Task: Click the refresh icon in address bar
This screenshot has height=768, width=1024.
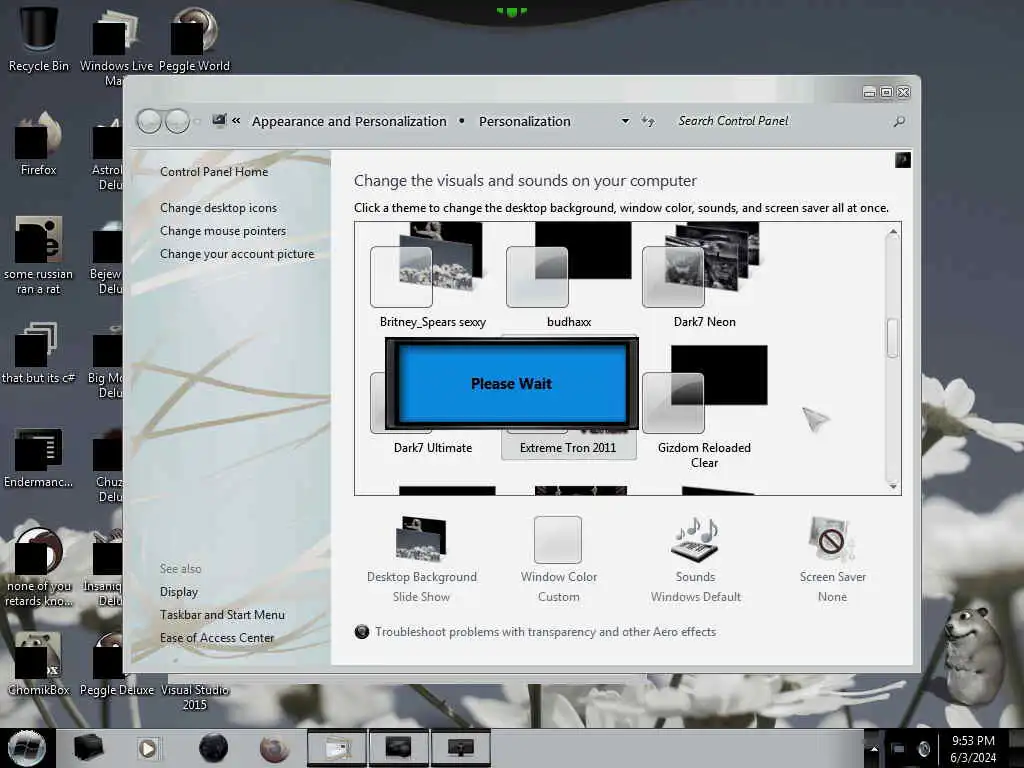Action: [x=648, y=121]
